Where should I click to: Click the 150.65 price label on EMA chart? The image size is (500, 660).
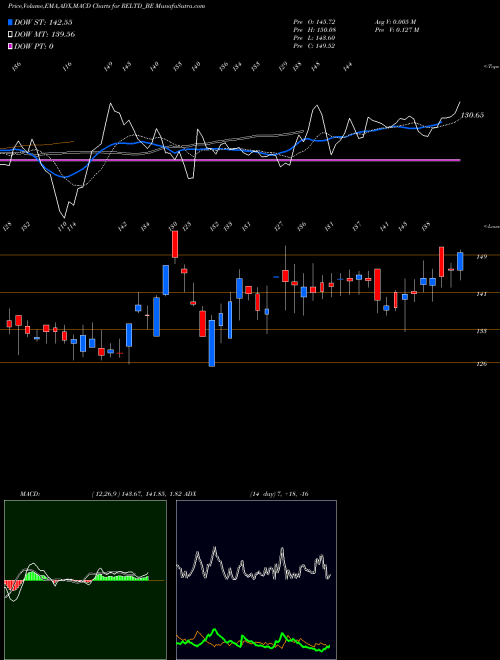(x=472, y=115)
